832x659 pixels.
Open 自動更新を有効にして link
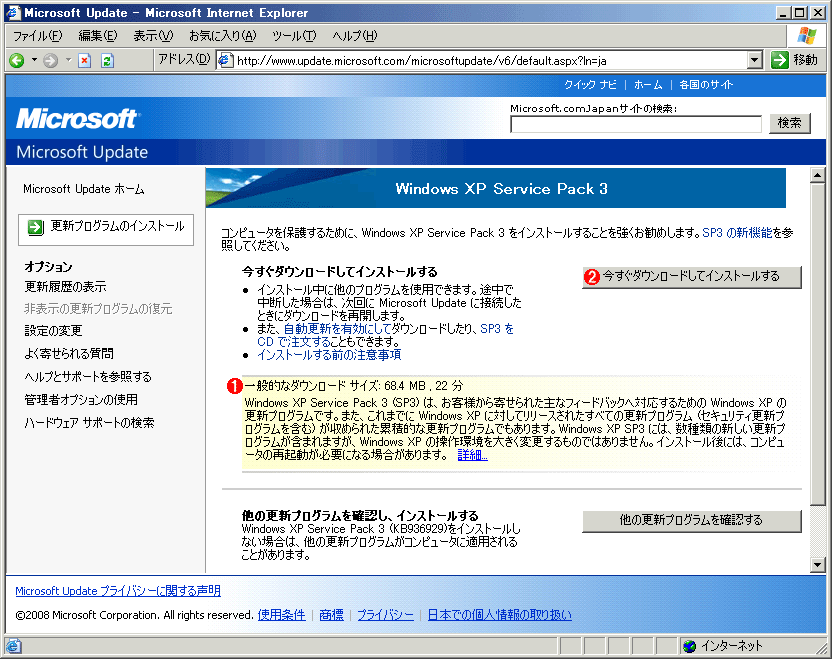(x=337, y=329)
